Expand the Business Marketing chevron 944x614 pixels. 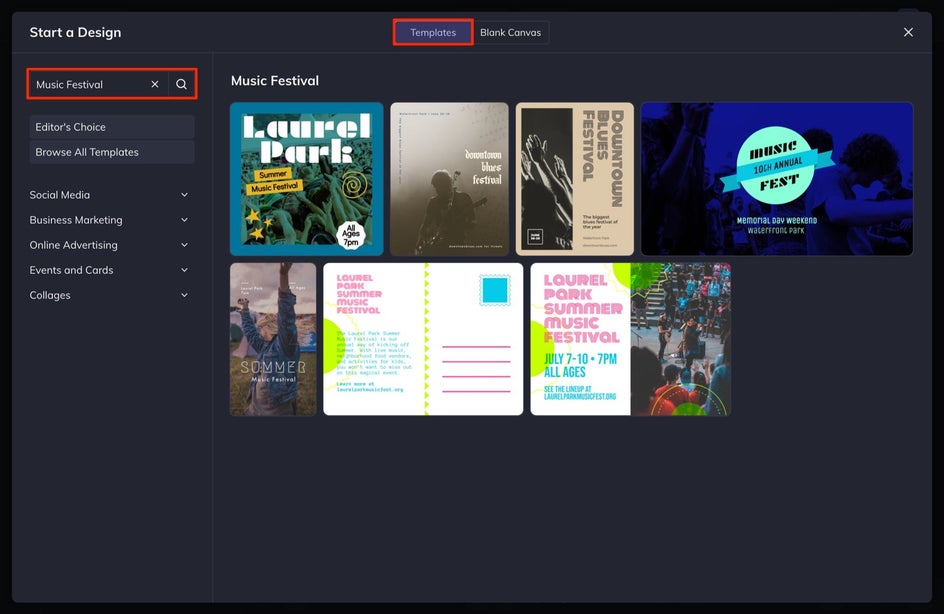click(x=184, y=220)
